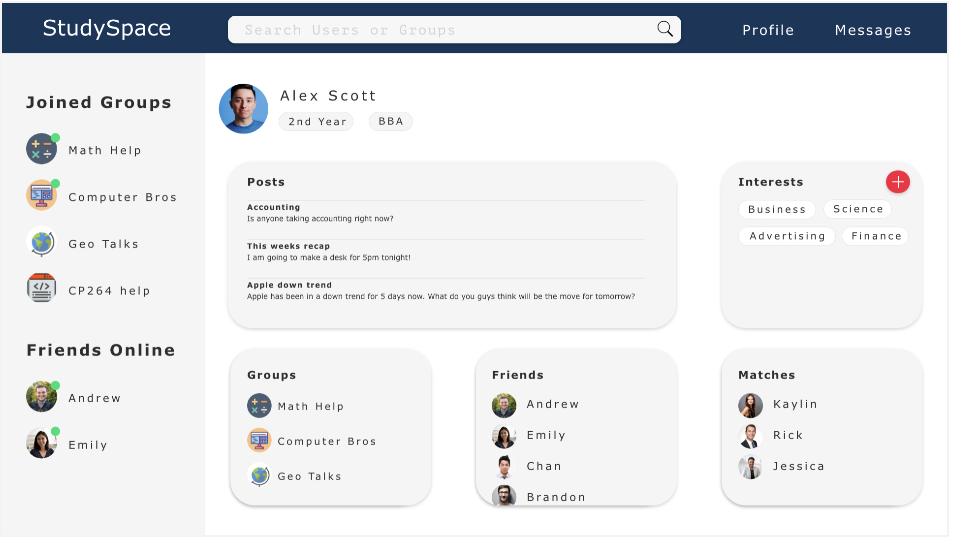Click the search magnifying glass icon
The height and width of the screenshot is (545, 966).
[x=665, y=29]
